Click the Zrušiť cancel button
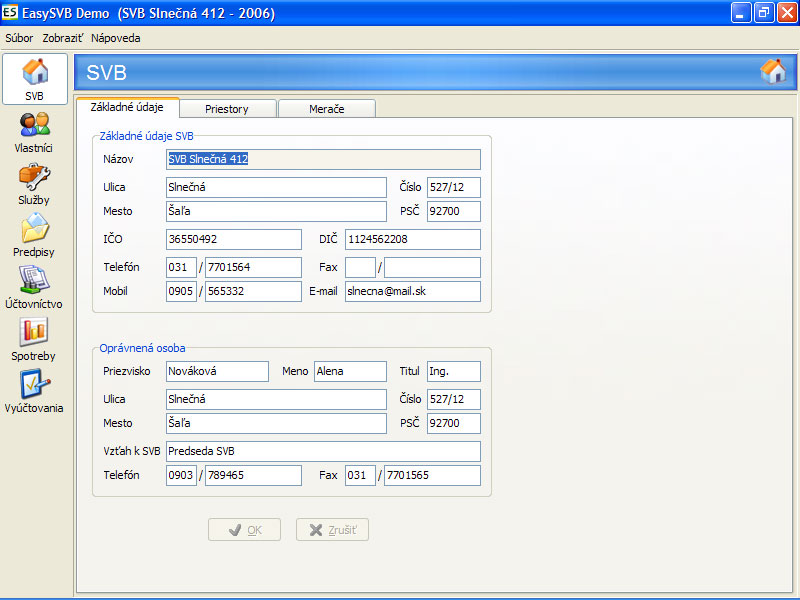Image resolution: width=800 pixels, height=600 pixels. tap(332, 530)
